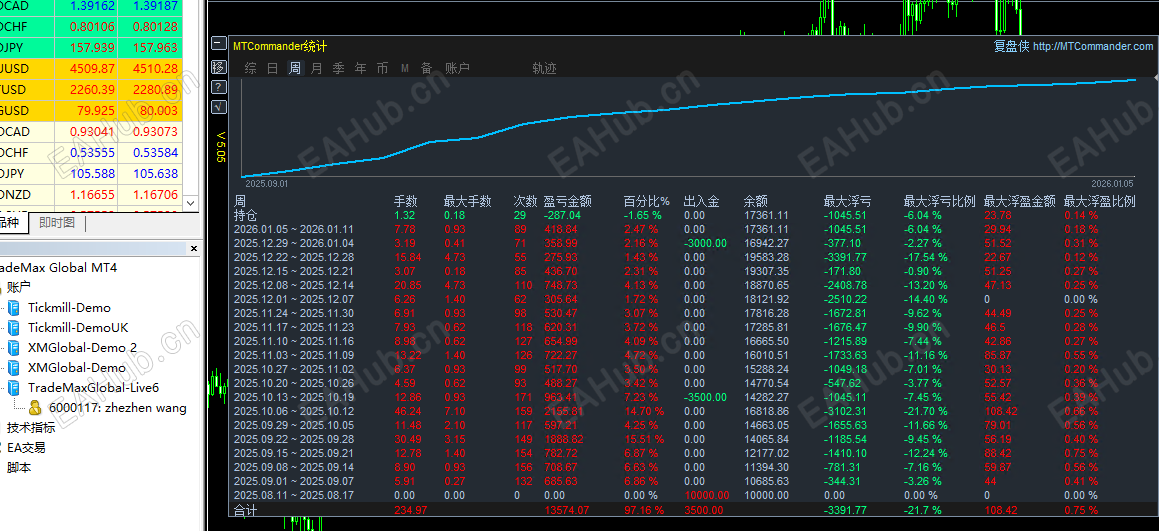Click the -3000.00 withdrawal value
Image resolution: width=1159 pixels, height=531 pixels.
point(705,243)
